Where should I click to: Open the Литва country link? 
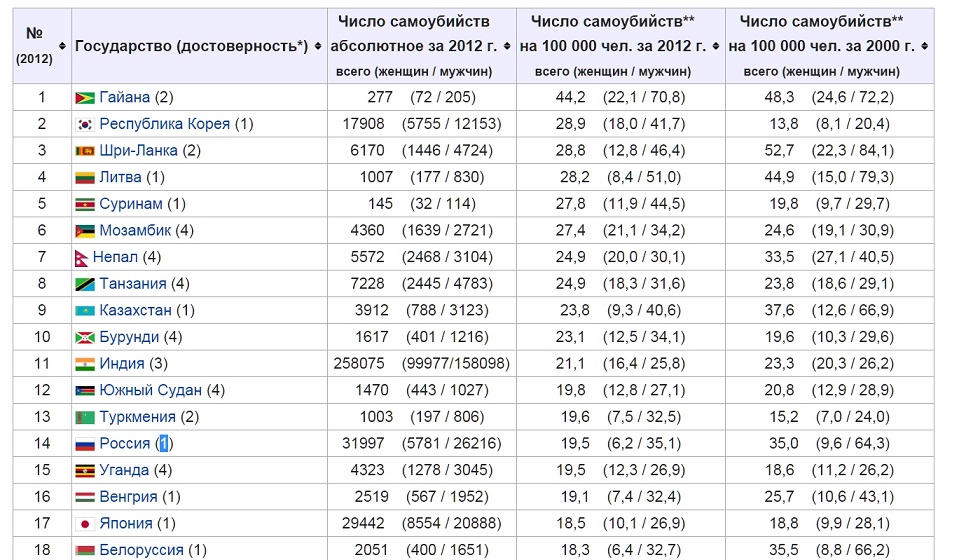[120, 177]
